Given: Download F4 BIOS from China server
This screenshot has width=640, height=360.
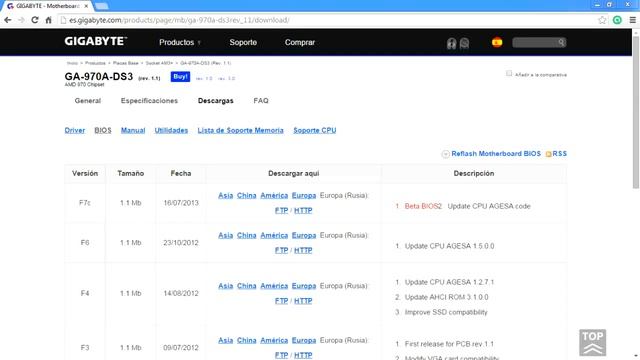Looking at the screenshot, I should coord(247,286).
